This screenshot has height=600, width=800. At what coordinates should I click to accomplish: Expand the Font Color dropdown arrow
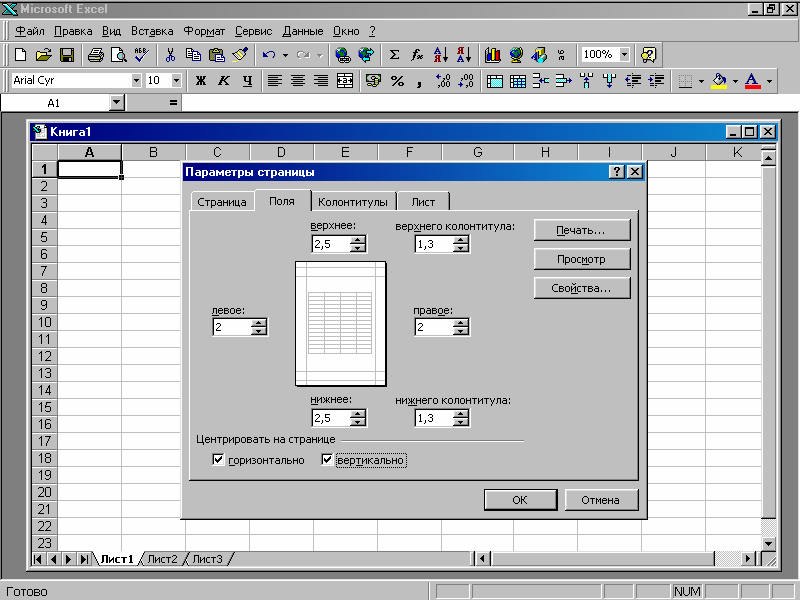(x=769, y=81)
